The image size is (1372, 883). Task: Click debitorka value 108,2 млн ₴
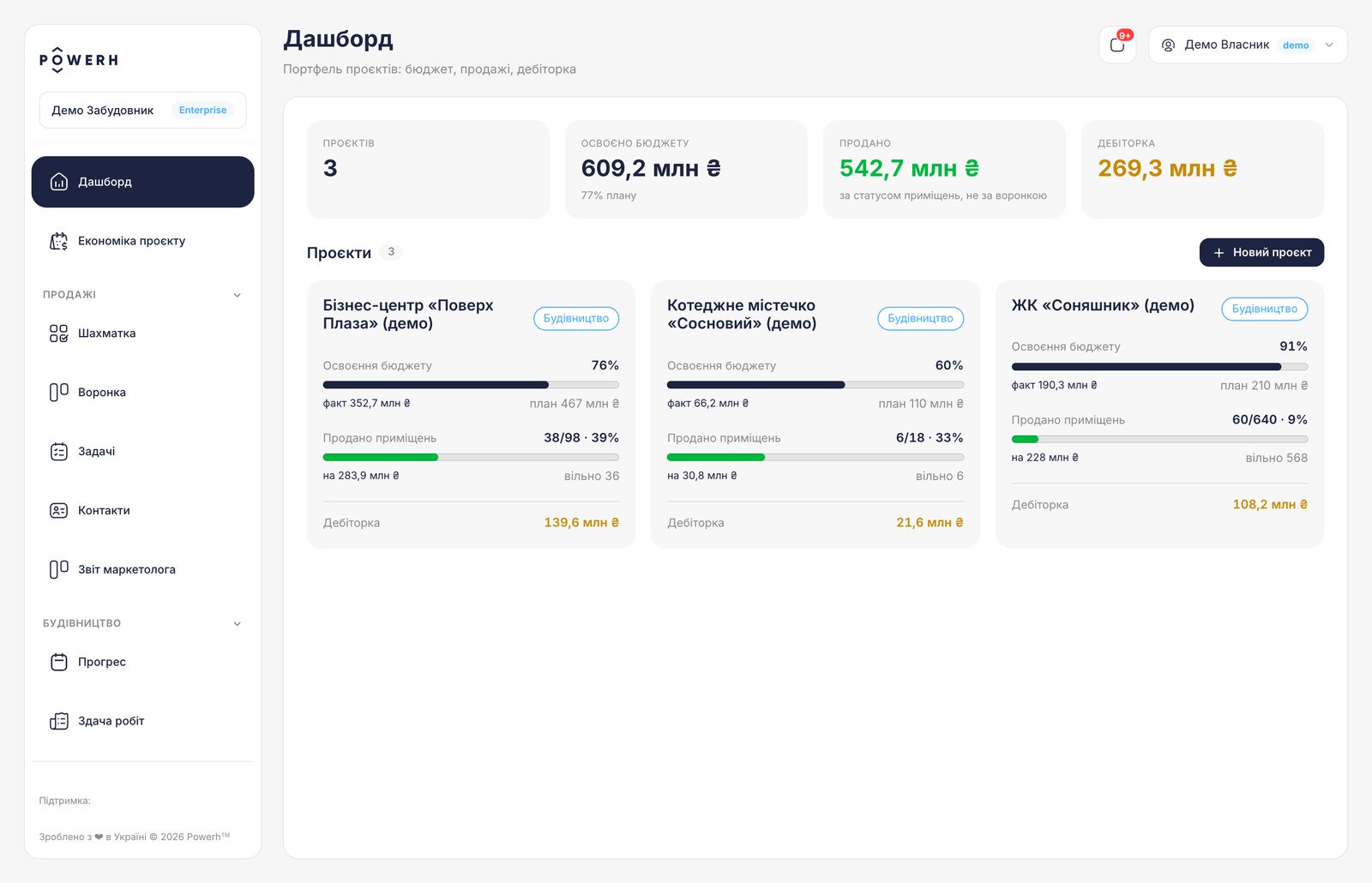click(1270, 504)
